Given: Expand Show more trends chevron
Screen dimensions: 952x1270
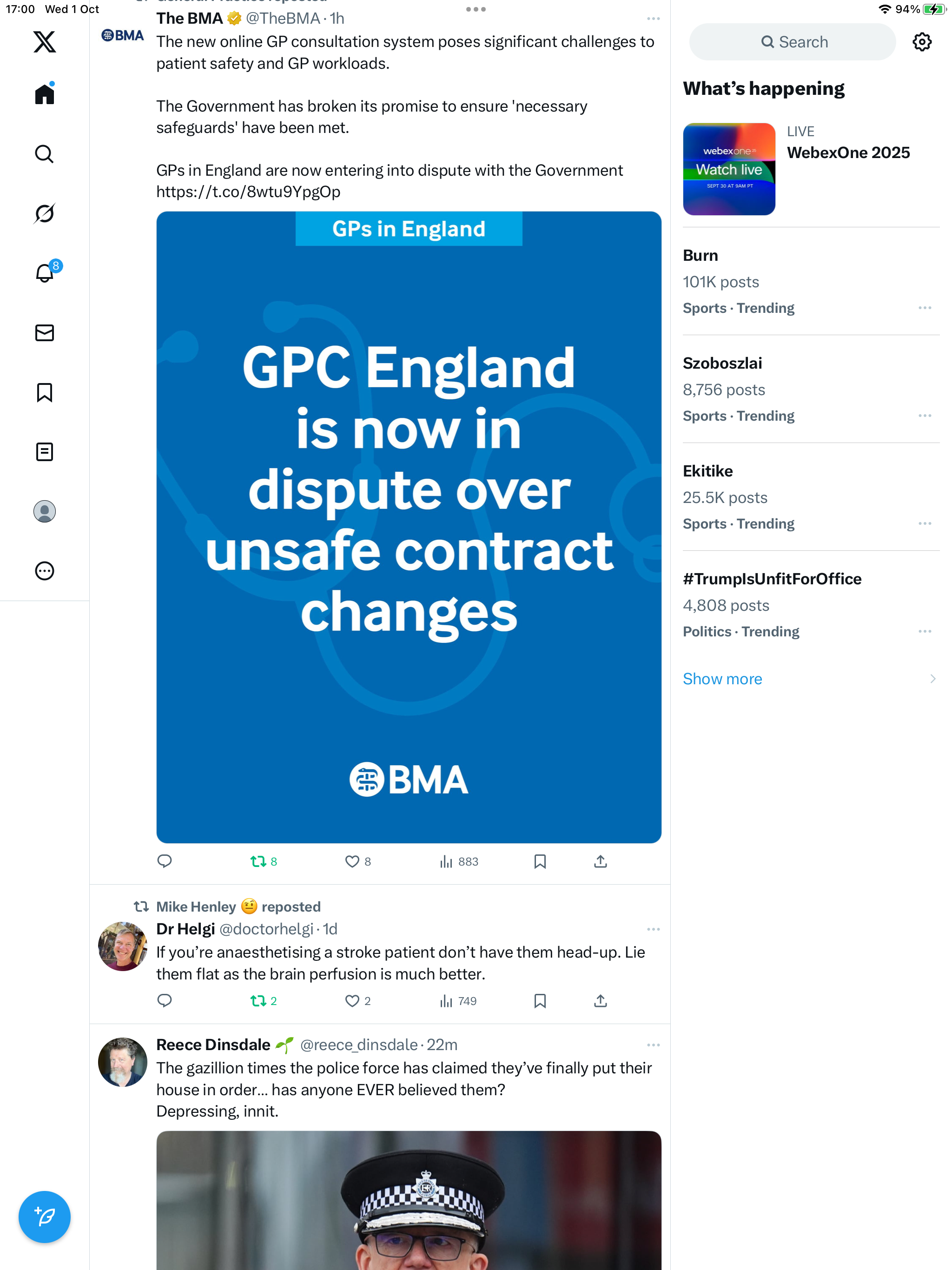Looking at the screenshot, I should (x=932, y=679).
